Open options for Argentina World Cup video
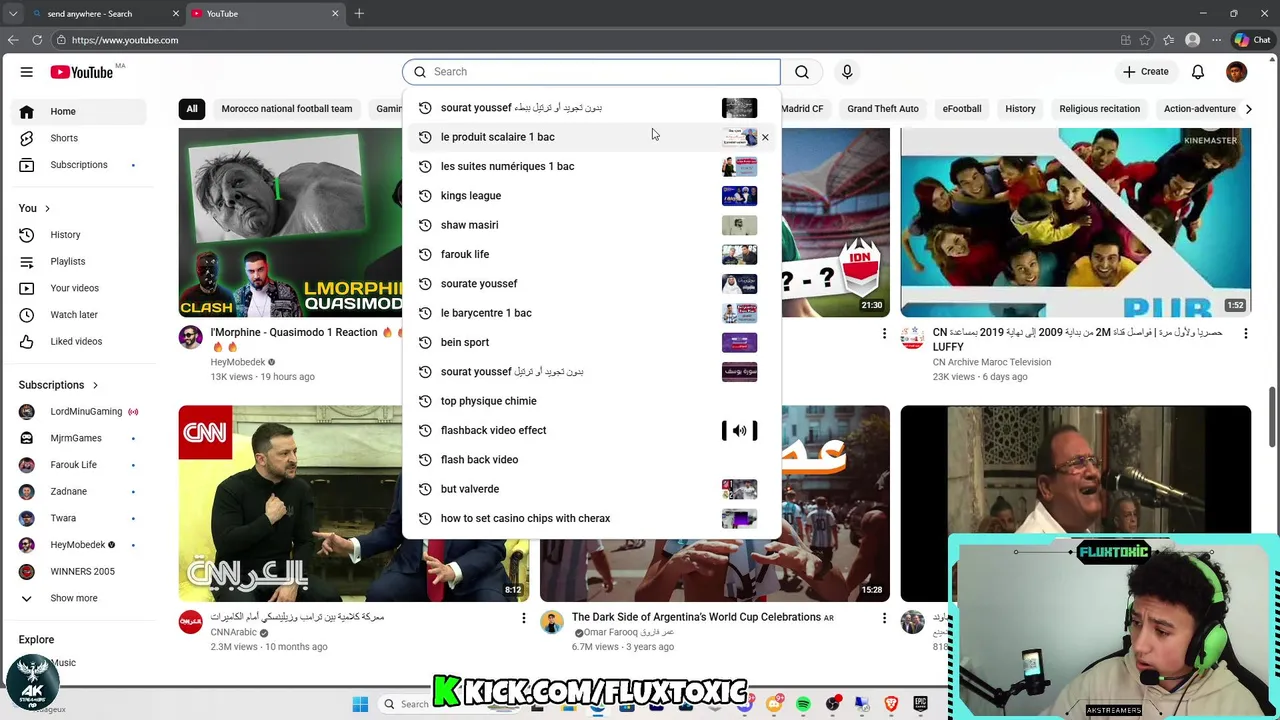Image resolution: width=1280 pixels, height=720 pixels. coord(884,619)
